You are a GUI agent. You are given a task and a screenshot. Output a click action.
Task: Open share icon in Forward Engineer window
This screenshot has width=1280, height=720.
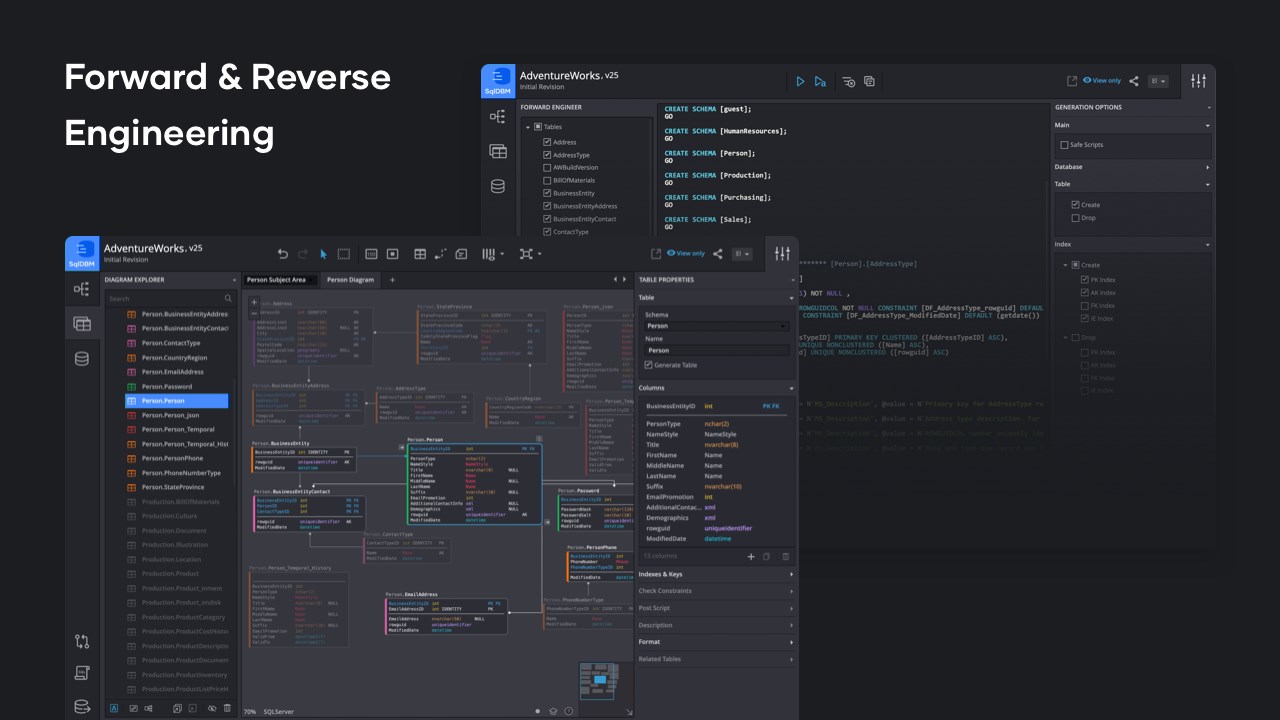[1134, 81]
